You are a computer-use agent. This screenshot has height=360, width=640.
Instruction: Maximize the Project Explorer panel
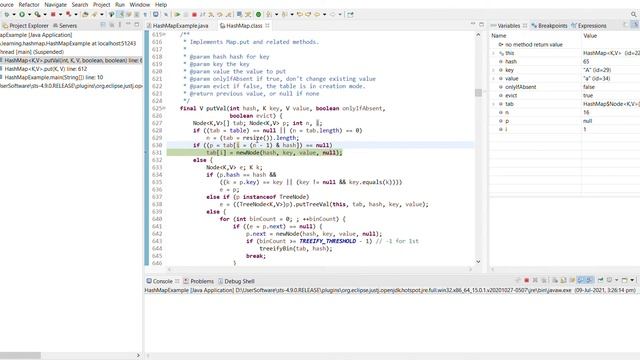(137, 25)
